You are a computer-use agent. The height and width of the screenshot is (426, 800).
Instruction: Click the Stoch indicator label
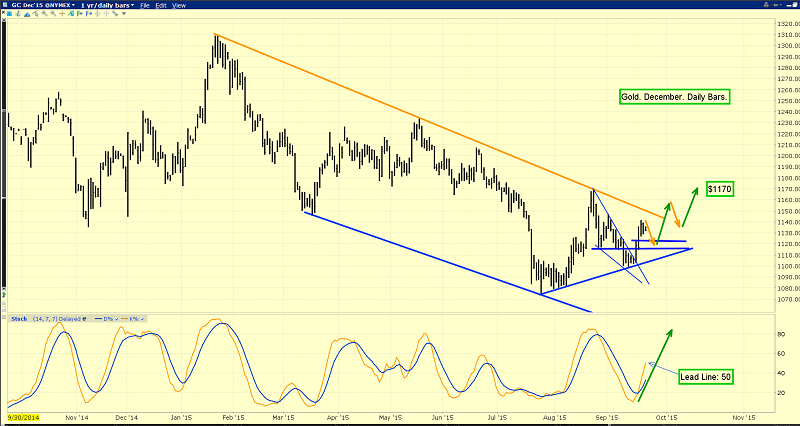pyautogui.click(x=19, y=319)
